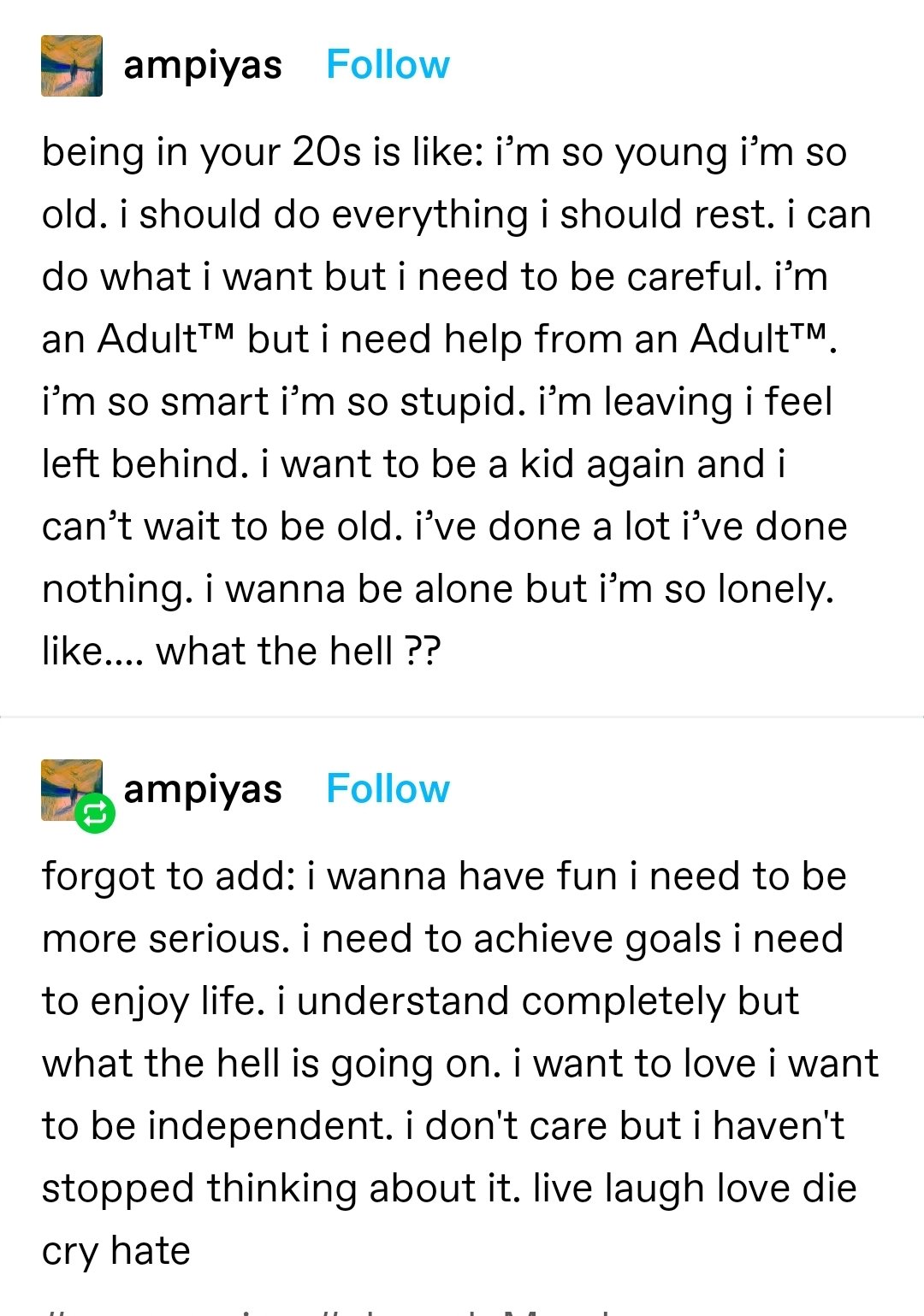Image resolution: width=924 pixels, height=1316 pixels.
Task: Click ampiyas username on the first post
Action: coord(203,65)
